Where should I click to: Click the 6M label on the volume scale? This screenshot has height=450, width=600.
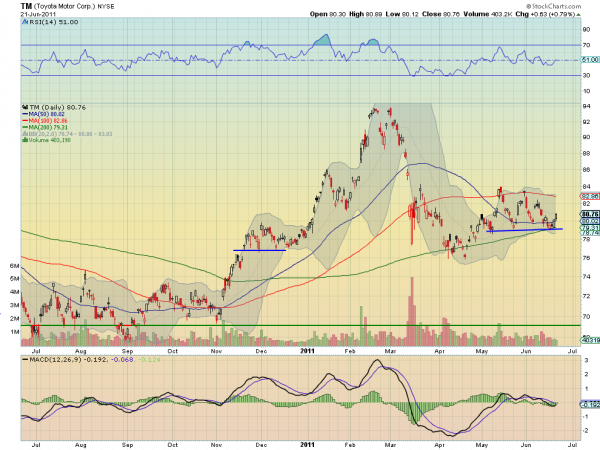(14, 266)
